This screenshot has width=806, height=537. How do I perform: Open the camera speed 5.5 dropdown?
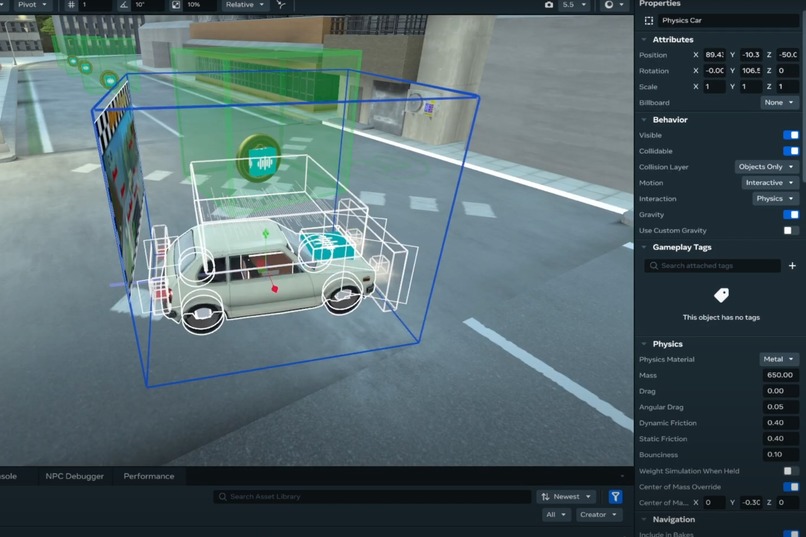pos(574,5)
